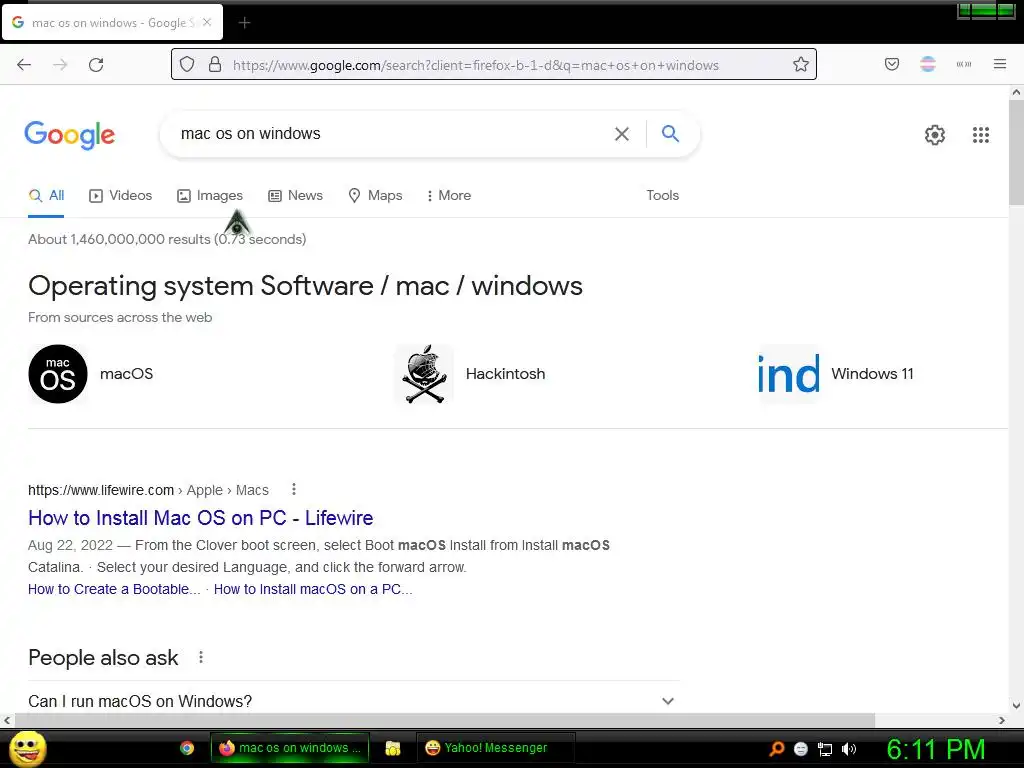Screen dimensions: 1024x768
Task: Open the taskbar file folder icon
Action: point(392,748)
